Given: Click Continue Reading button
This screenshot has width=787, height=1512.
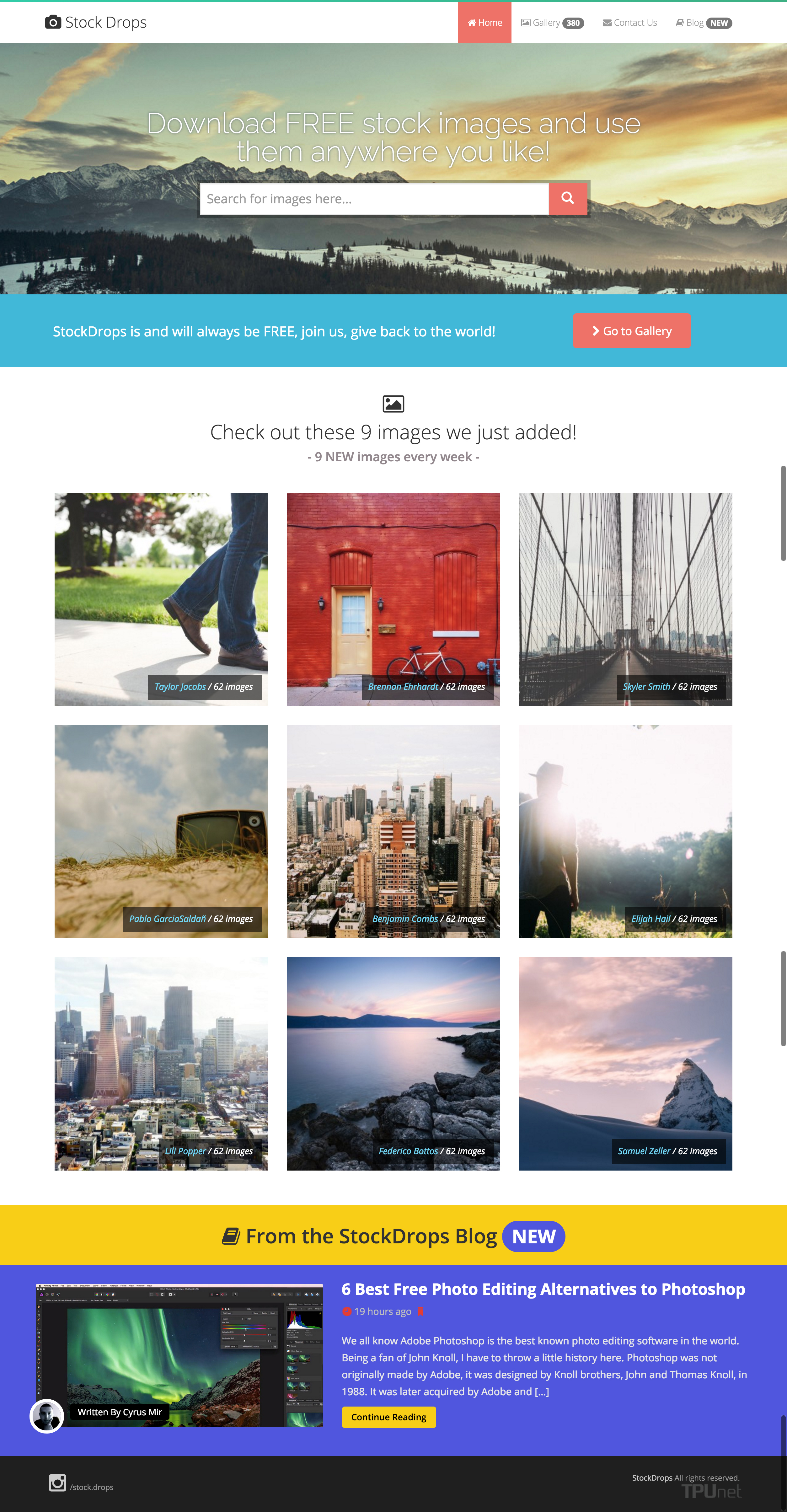Looking at the screenshot, I should 388,1417.
